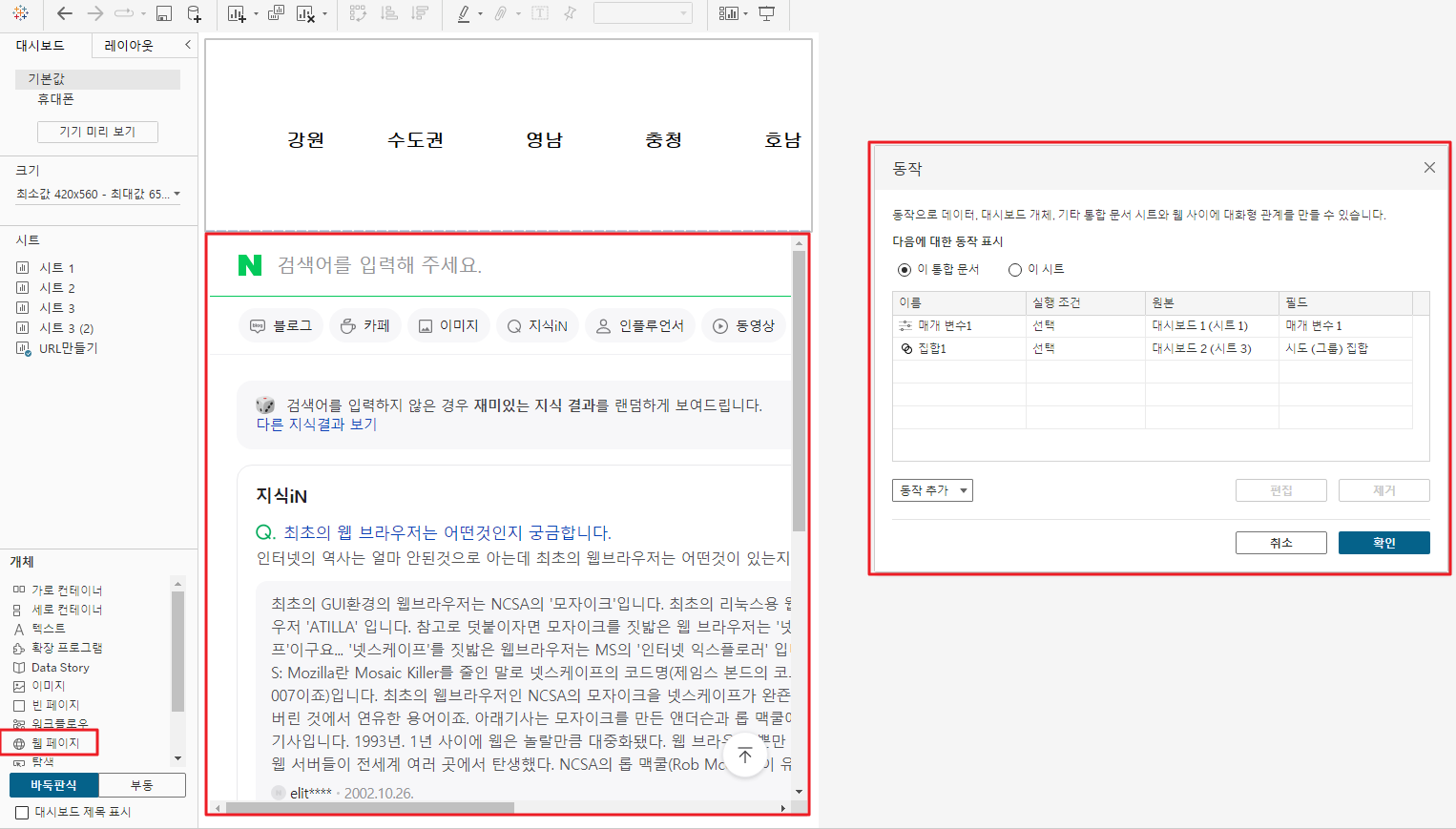Click the scroll-to-top arrow button in the web page

[745, 756]
